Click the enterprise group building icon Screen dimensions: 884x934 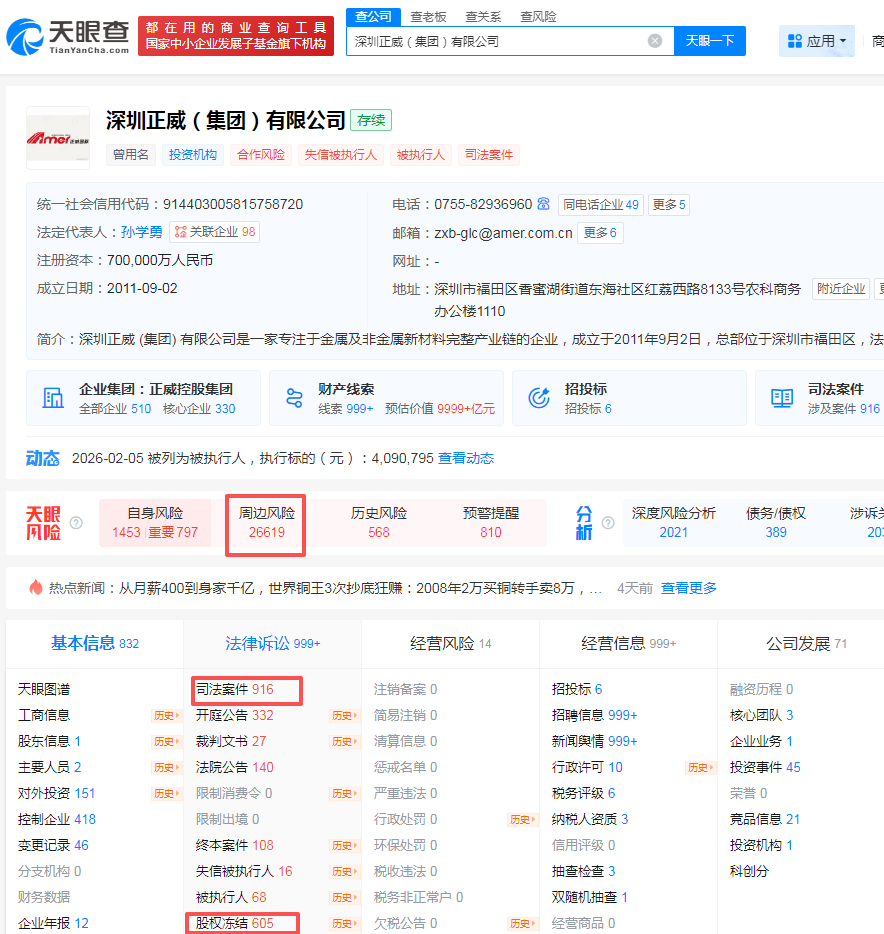point(53,398)
